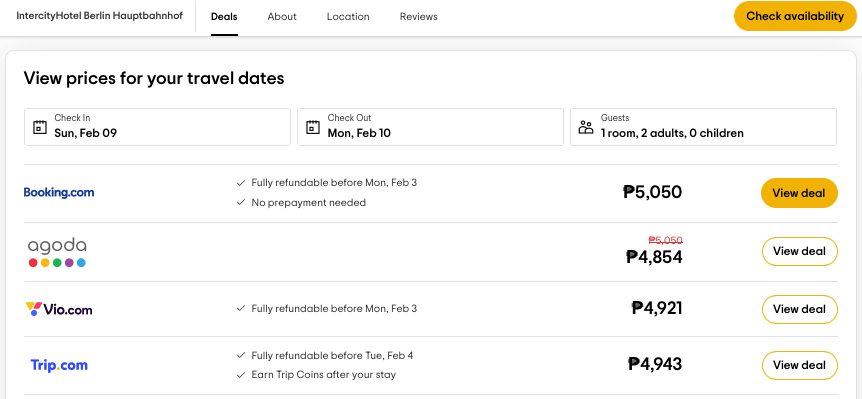Screen dimensions: 862x399
Task: Click the Booking.com logo
Action: click(x=59, y=192)
